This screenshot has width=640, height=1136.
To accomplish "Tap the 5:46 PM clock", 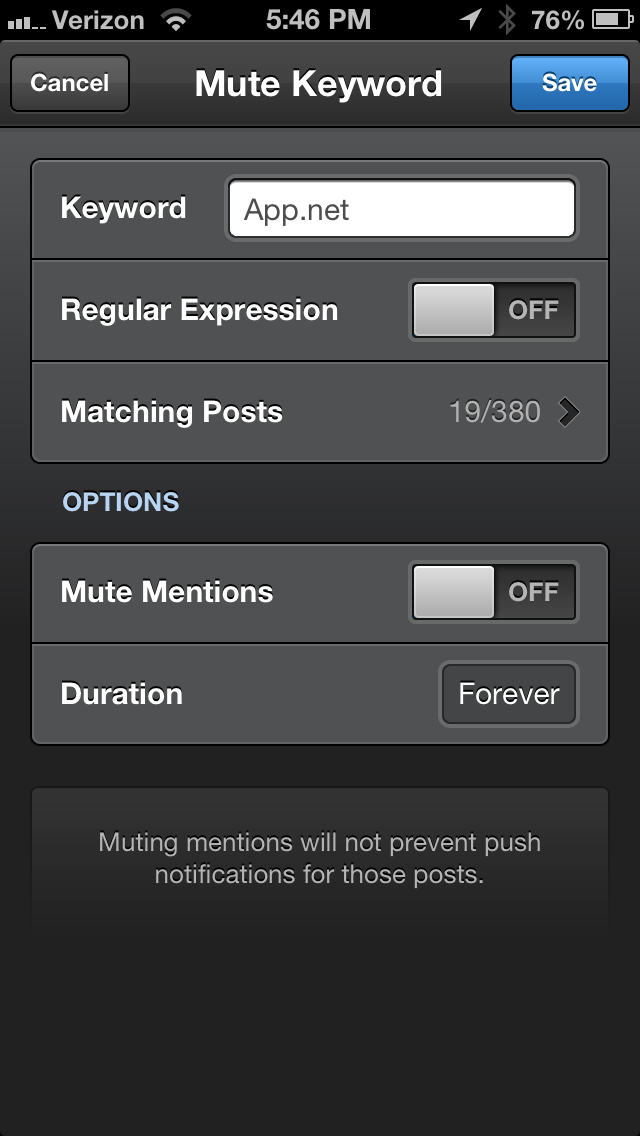I will (318, 20).
